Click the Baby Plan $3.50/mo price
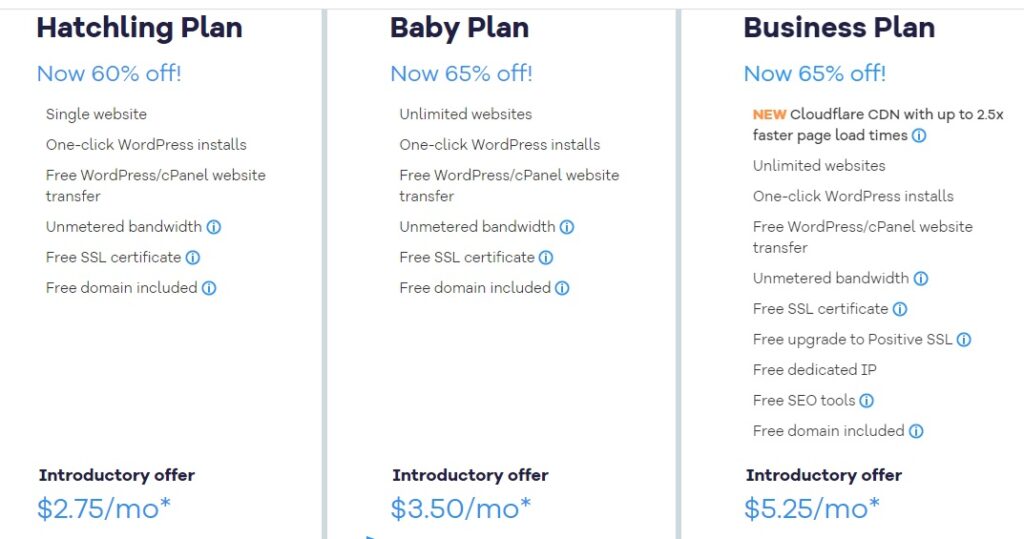This screenshot has height=539, width=1024. click(461, 508)
